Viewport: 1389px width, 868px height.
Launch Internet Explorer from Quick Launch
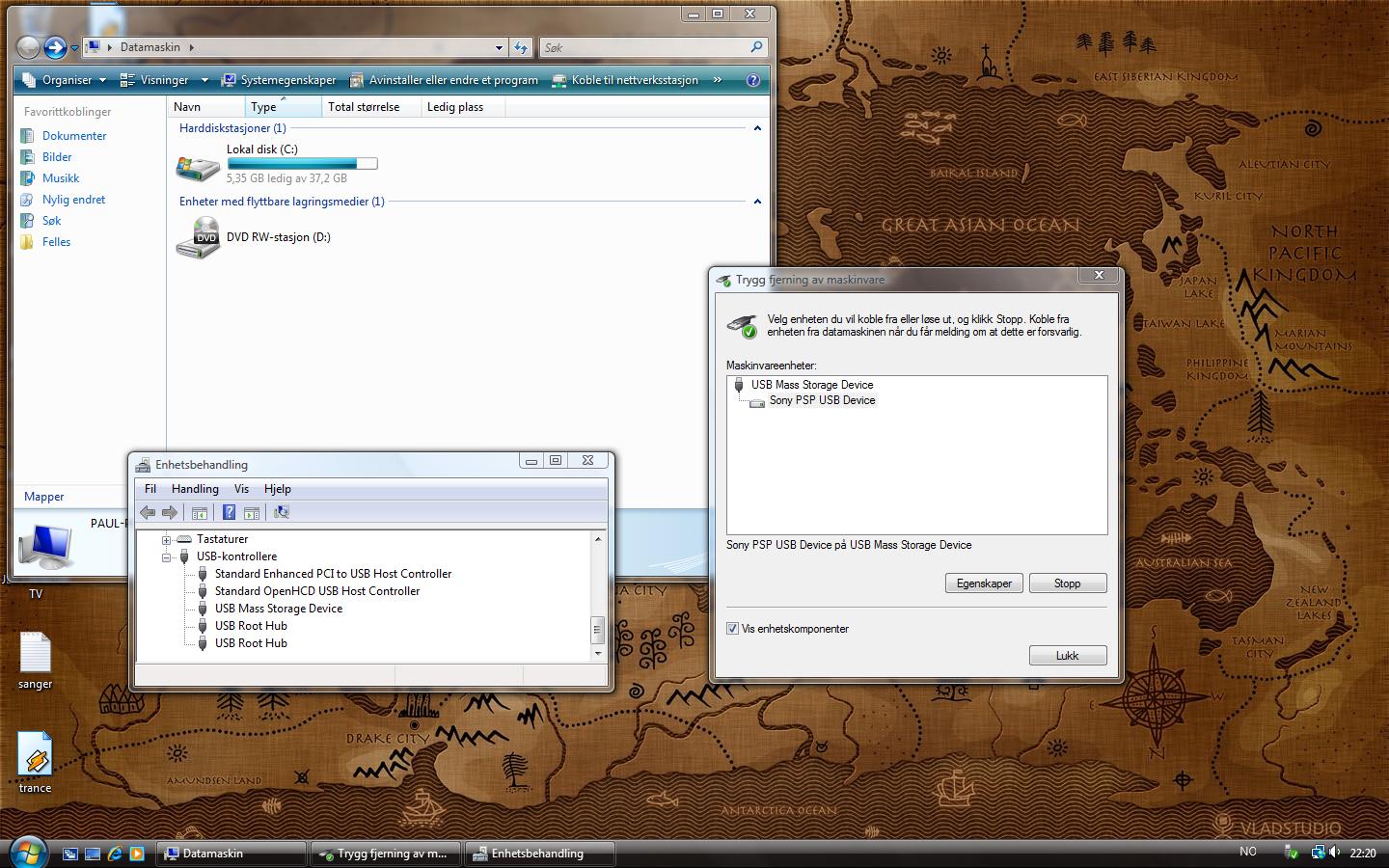[x=115, y=854]
